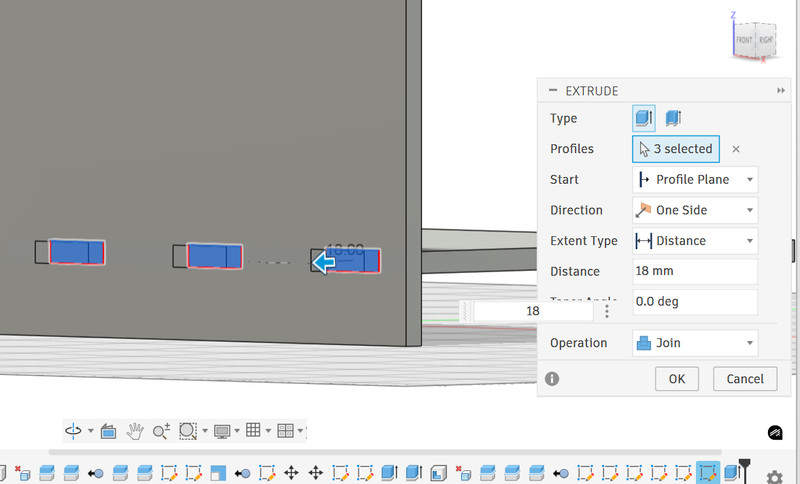Expand the Grid and Snaps dropdown arrow
This screenshot has height=484, width=800.
click(268, 431)
